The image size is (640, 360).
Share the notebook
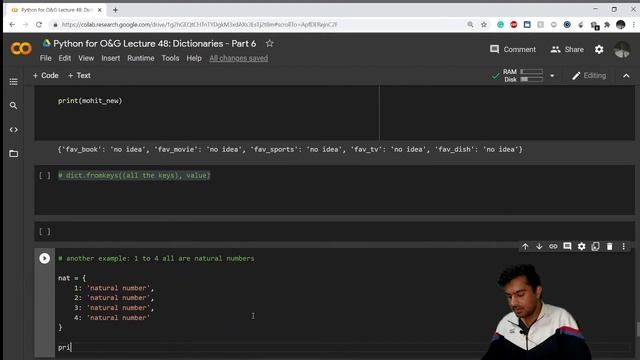[x=567, y=49]
